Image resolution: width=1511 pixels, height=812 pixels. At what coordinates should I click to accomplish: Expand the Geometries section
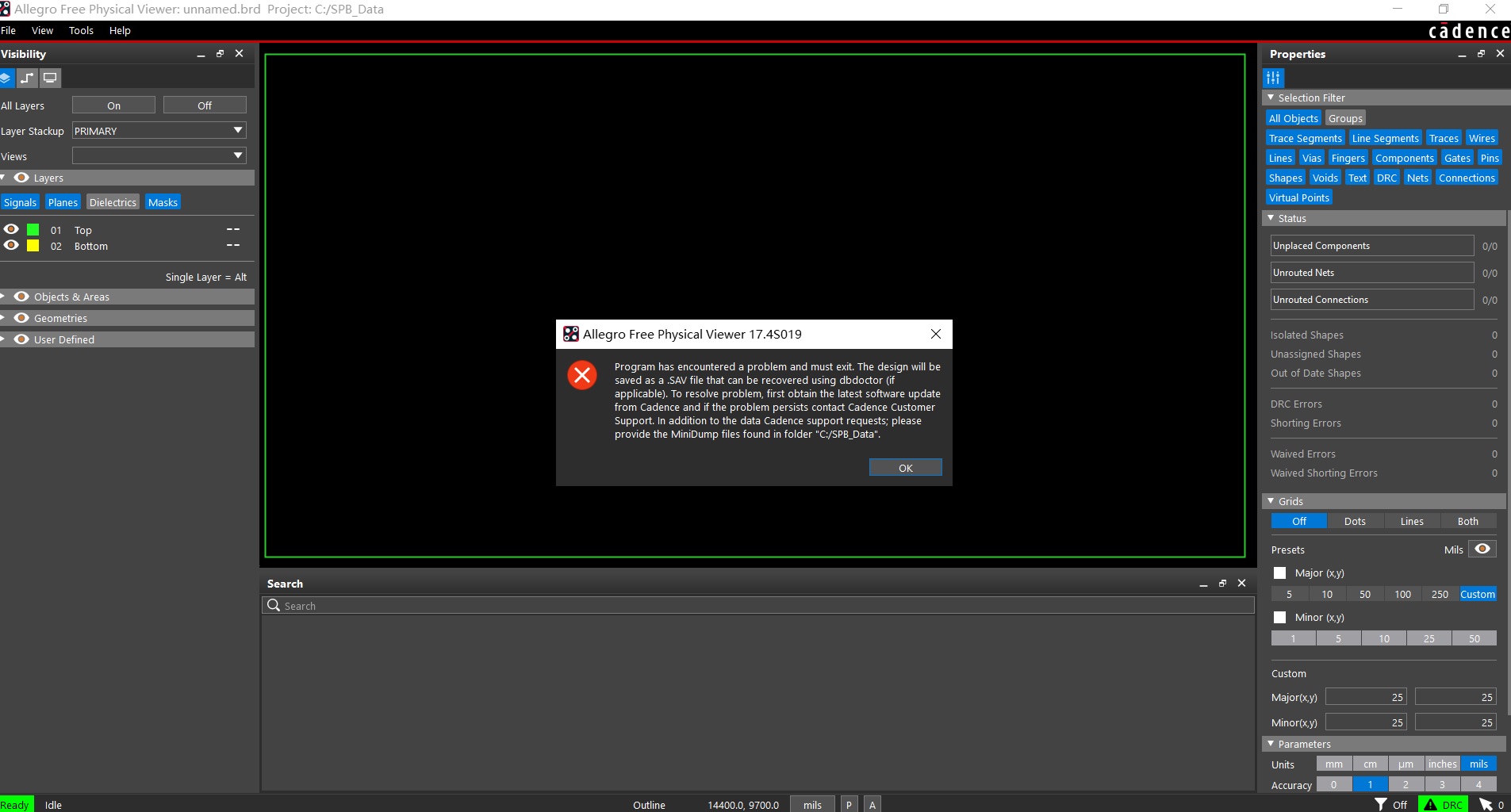pyautogui.click(x=3, y=318)
